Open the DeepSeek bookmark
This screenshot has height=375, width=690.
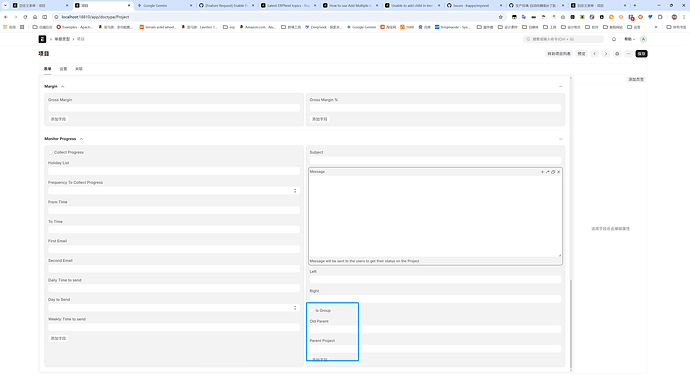point(323,27)
